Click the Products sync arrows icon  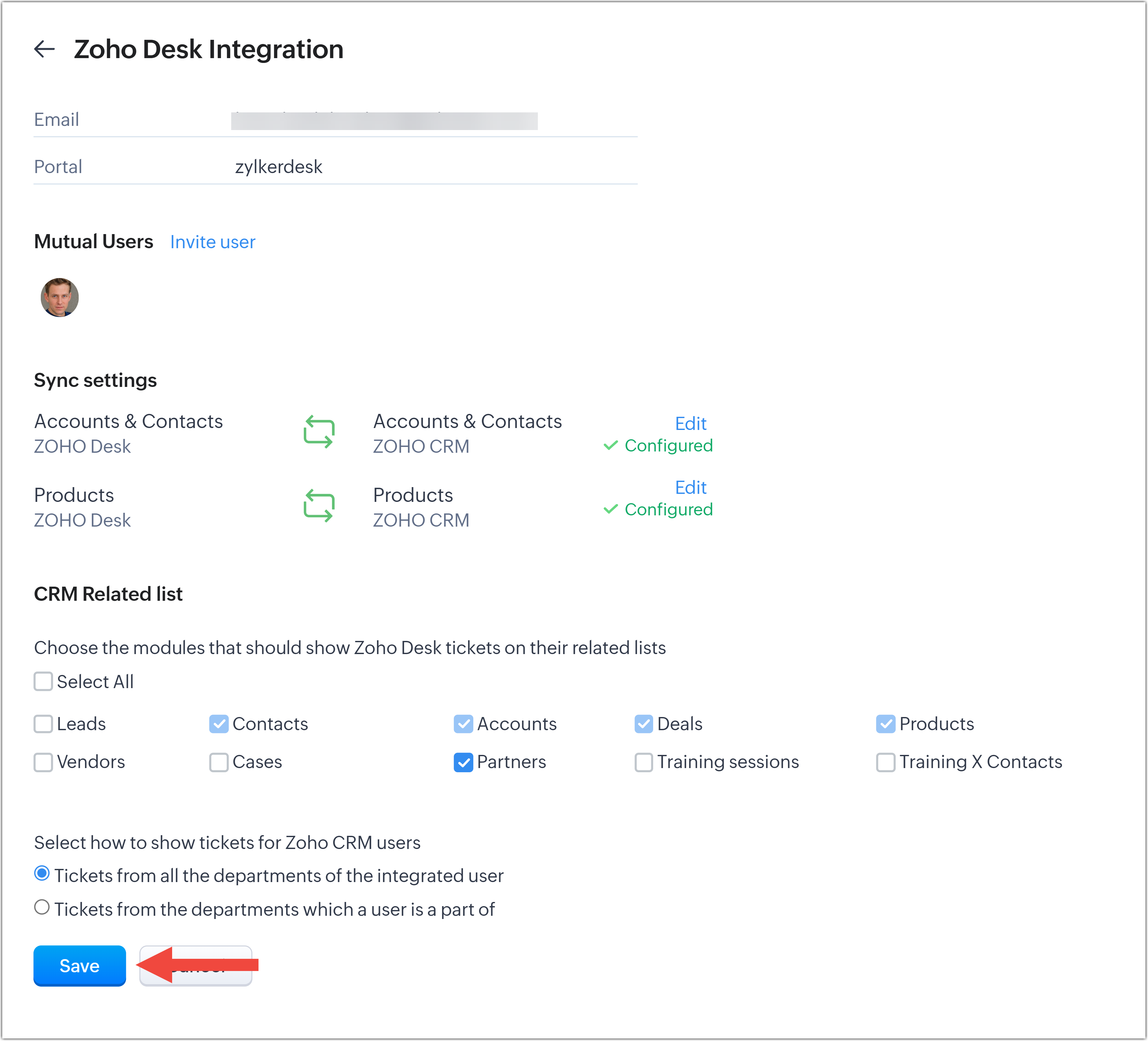coord(319,506)
